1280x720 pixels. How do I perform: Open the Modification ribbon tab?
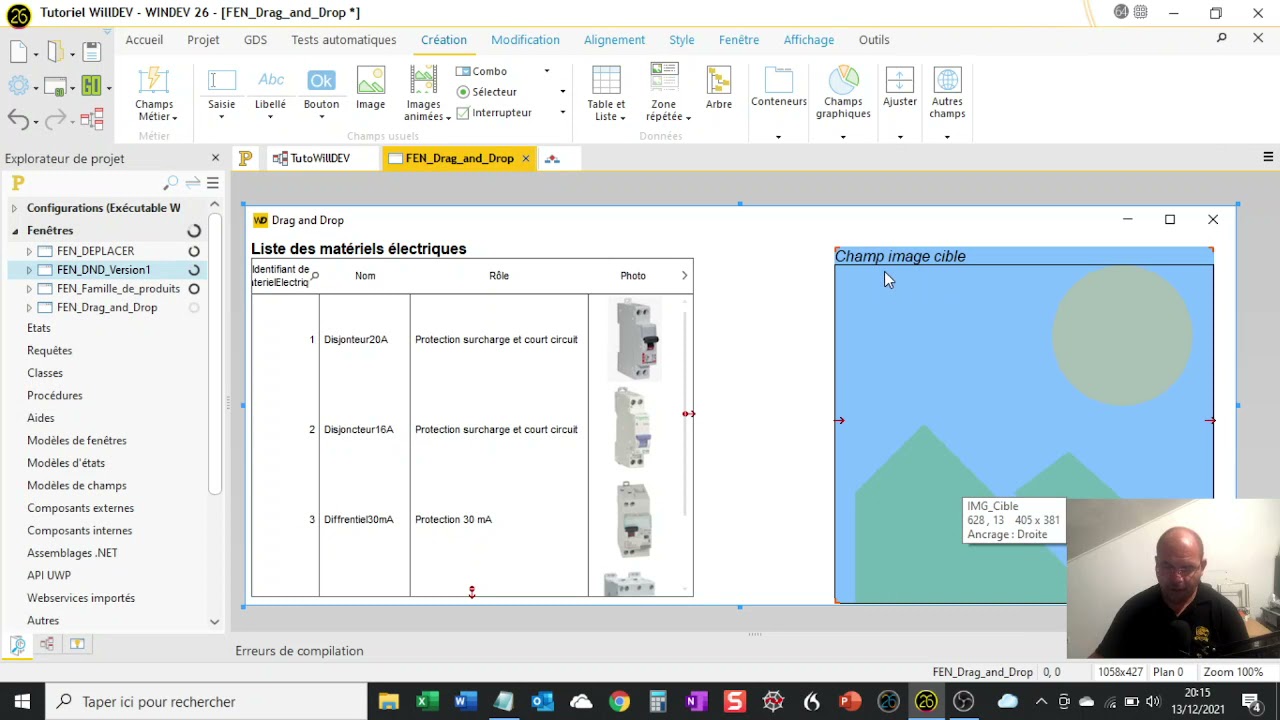click(525, 39)
